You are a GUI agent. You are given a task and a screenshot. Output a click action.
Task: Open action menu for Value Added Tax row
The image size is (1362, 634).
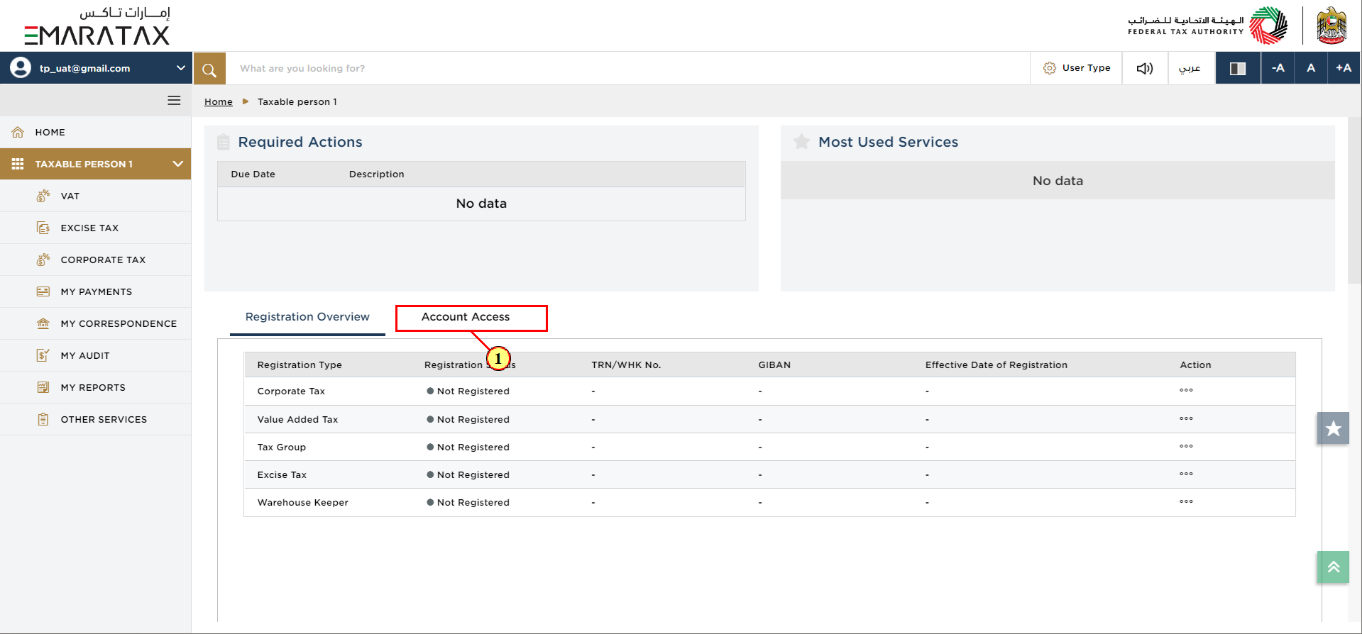(x=1186, y=419)
